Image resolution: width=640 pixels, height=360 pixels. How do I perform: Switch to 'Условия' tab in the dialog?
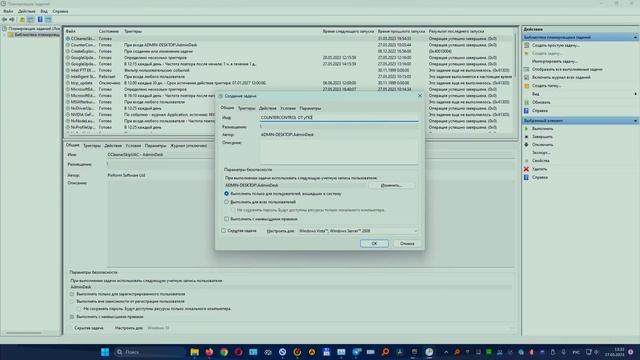coord(288,108)
